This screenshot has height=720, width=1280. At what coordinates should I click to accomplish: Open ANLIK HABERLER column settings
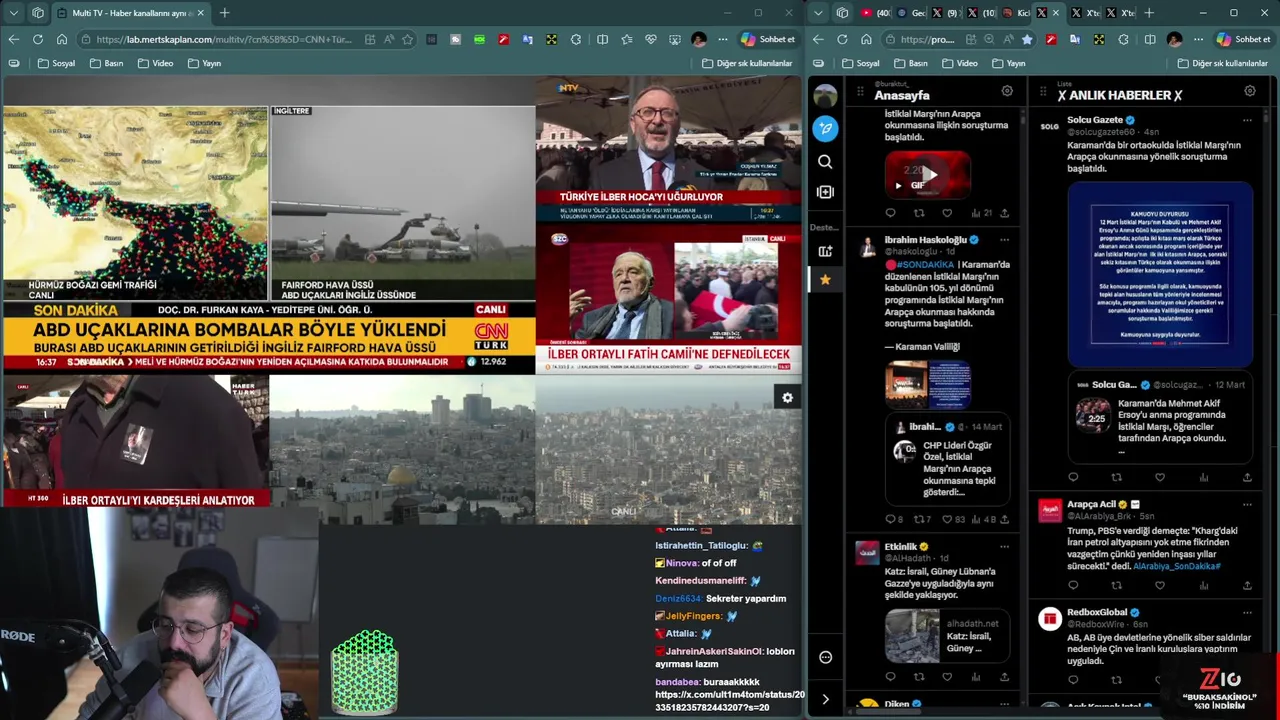1249,91
